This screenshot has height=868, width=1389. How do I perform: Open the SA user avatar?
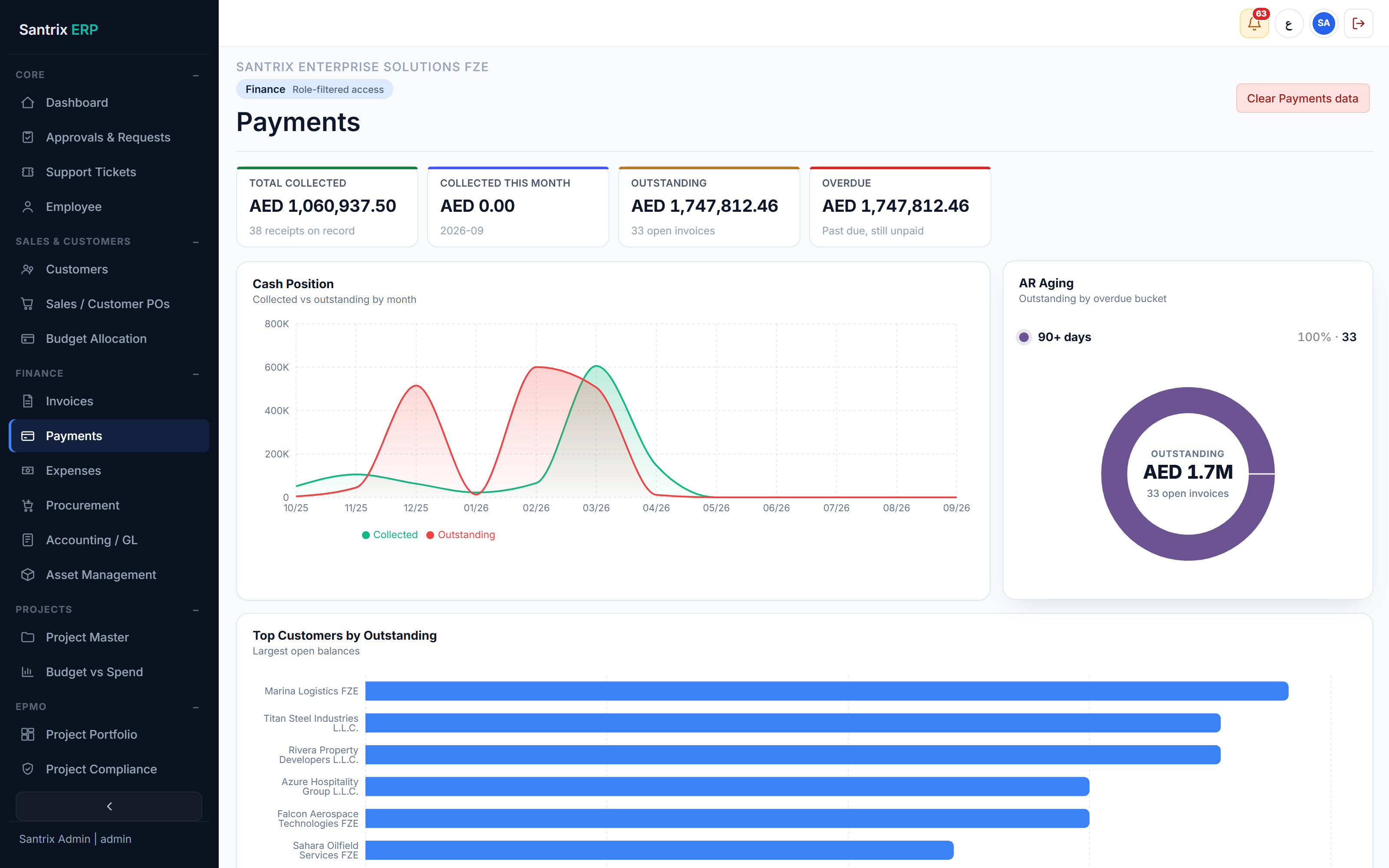click(1323, 23)
